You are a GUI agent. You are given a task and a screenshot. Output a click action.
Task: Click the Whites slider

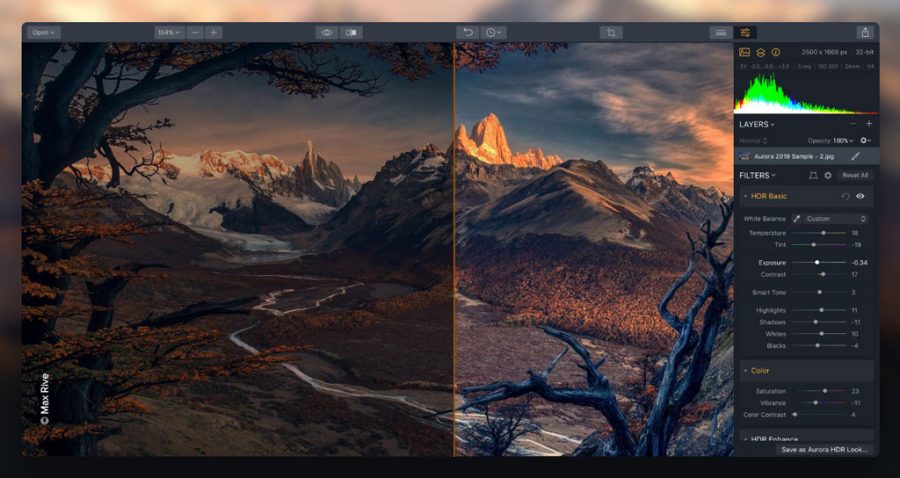(818, 333)
